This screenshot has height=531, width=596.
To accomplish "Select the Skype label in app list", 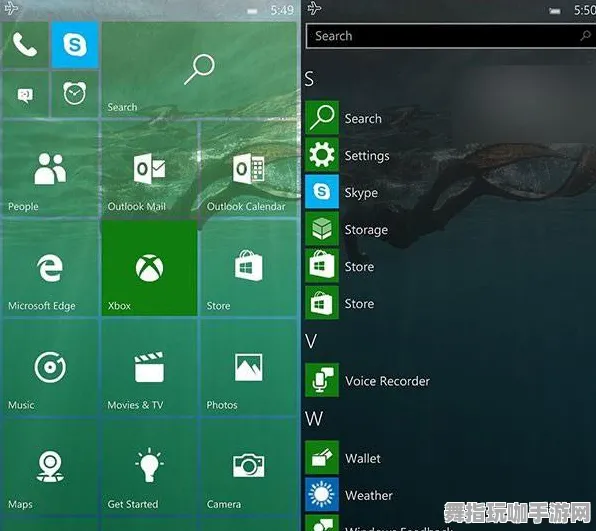I will 361,193.
